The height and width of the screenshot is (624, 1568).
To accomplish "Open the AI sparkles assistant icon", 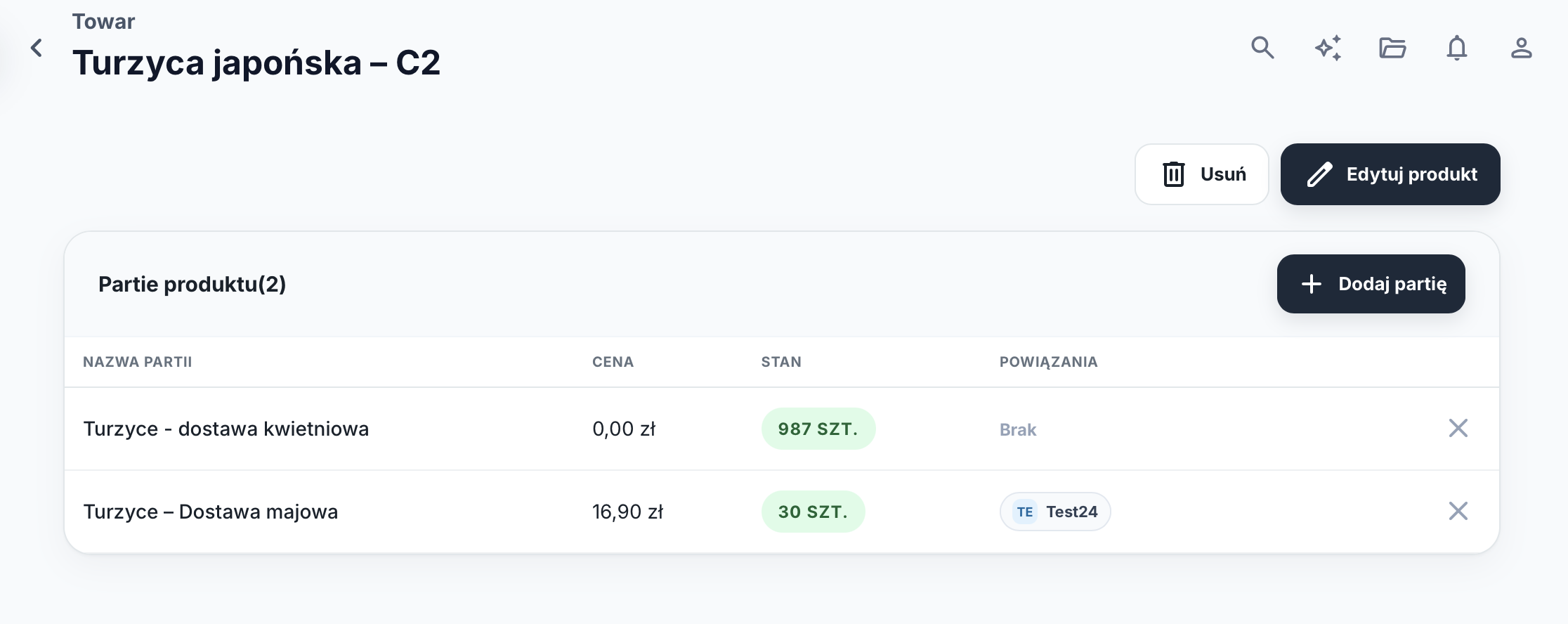I will point(1328,48).
